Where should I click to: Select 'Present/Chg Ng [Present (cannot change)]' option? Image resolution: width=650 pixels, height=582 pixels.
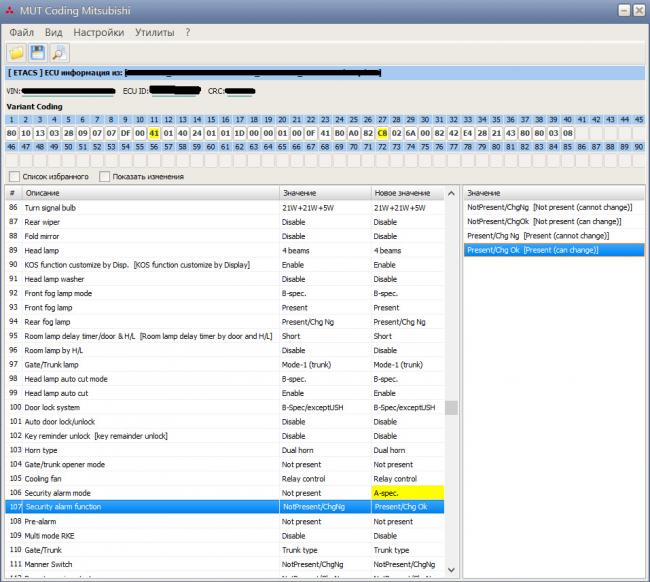click(538, 235)
